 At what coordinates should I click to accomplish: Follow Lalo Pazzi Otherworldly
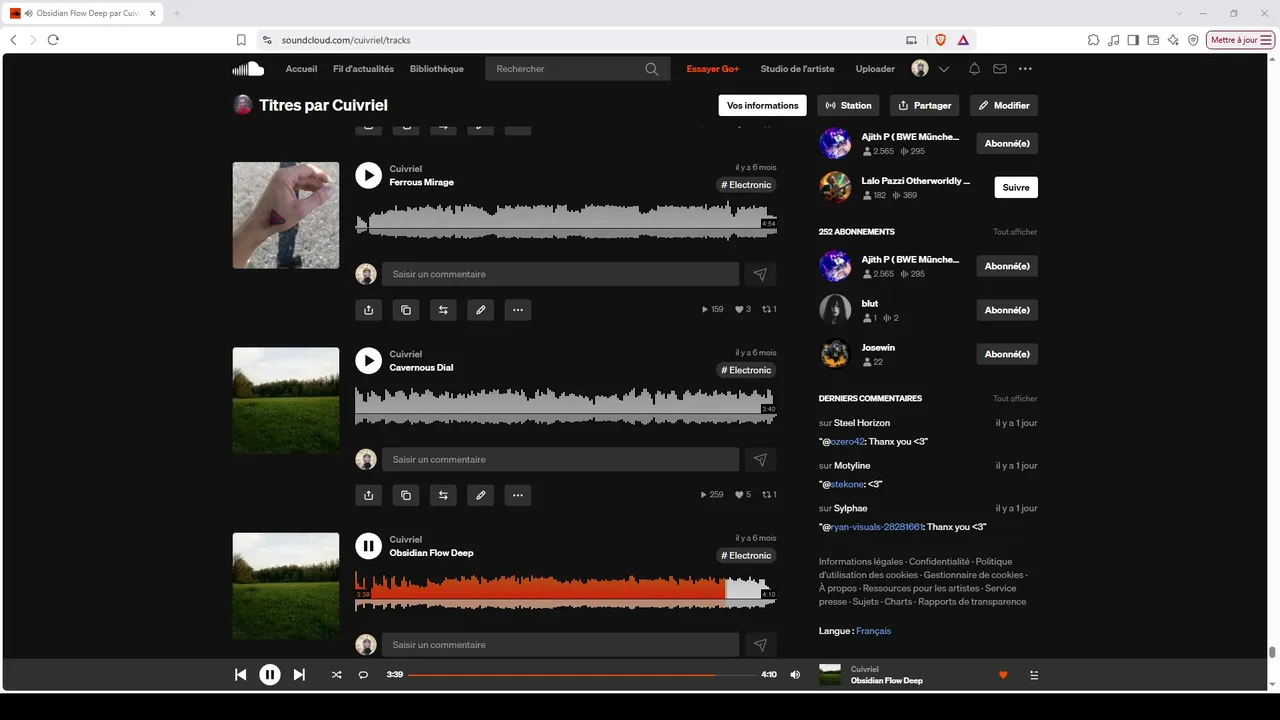click(x=1016, y=187)
